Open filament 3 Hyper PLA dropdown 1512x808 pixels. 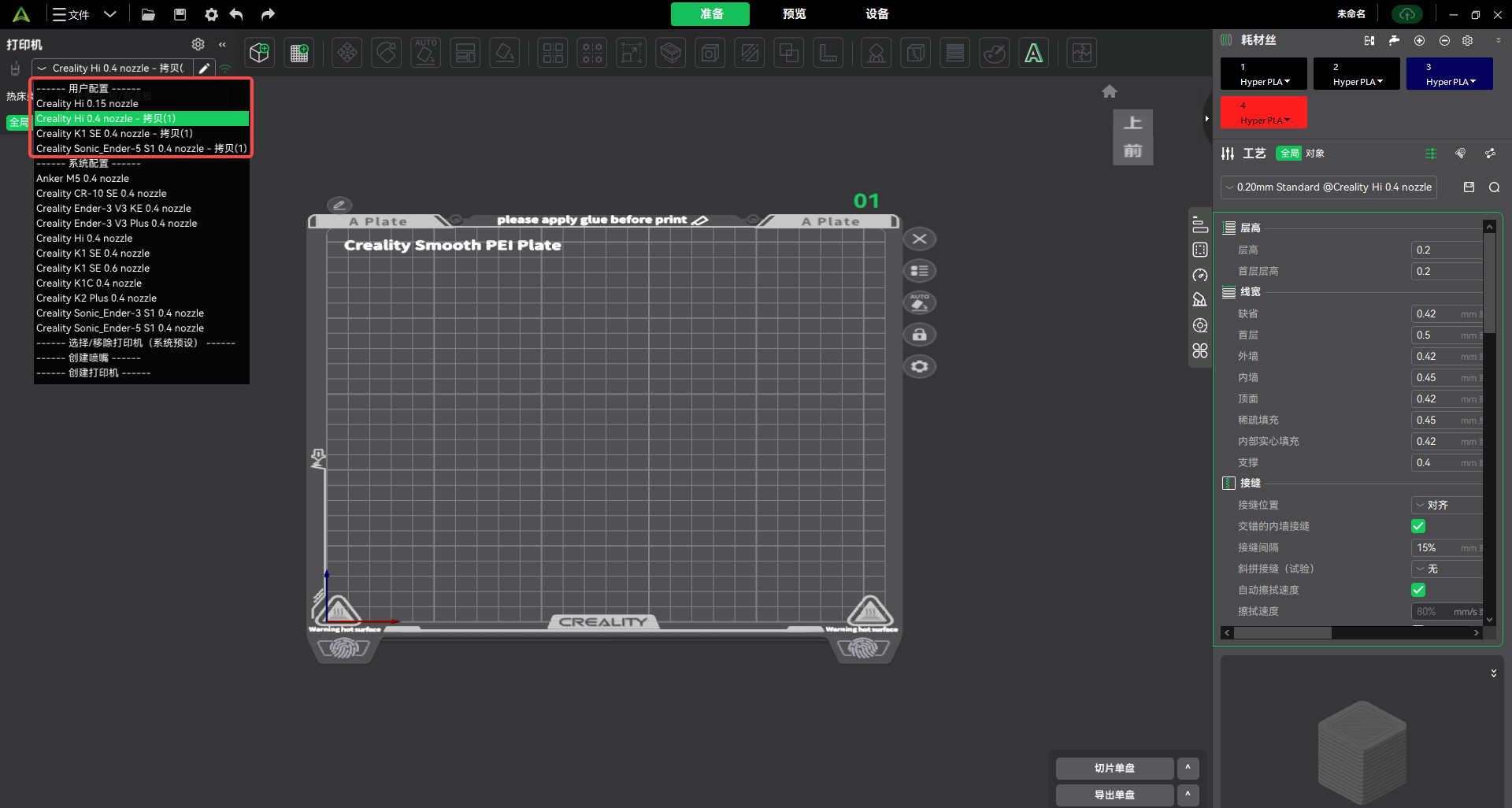point(1450,74)
